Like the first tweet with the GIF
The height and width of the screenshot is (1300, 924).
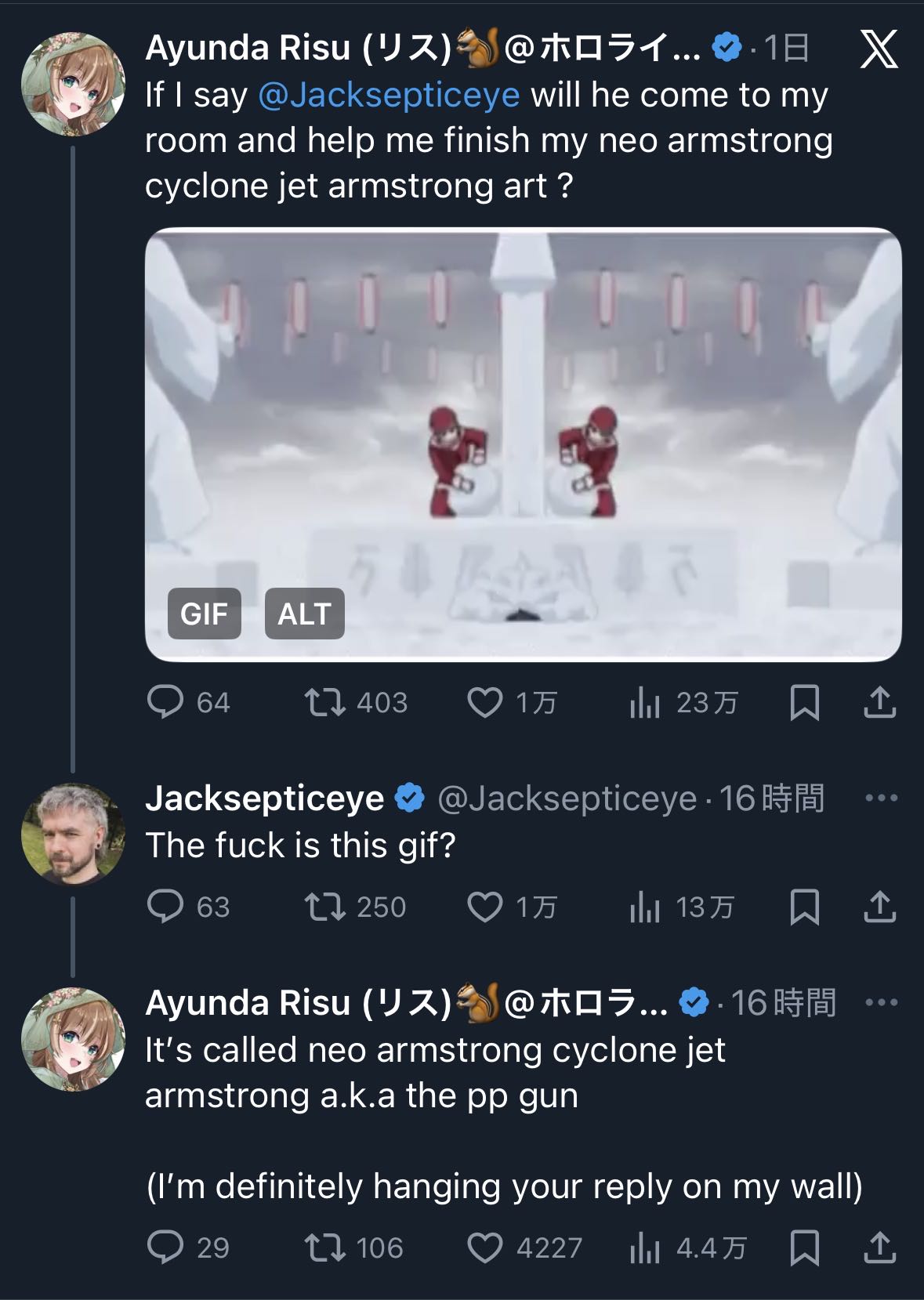tap(485, 702)
